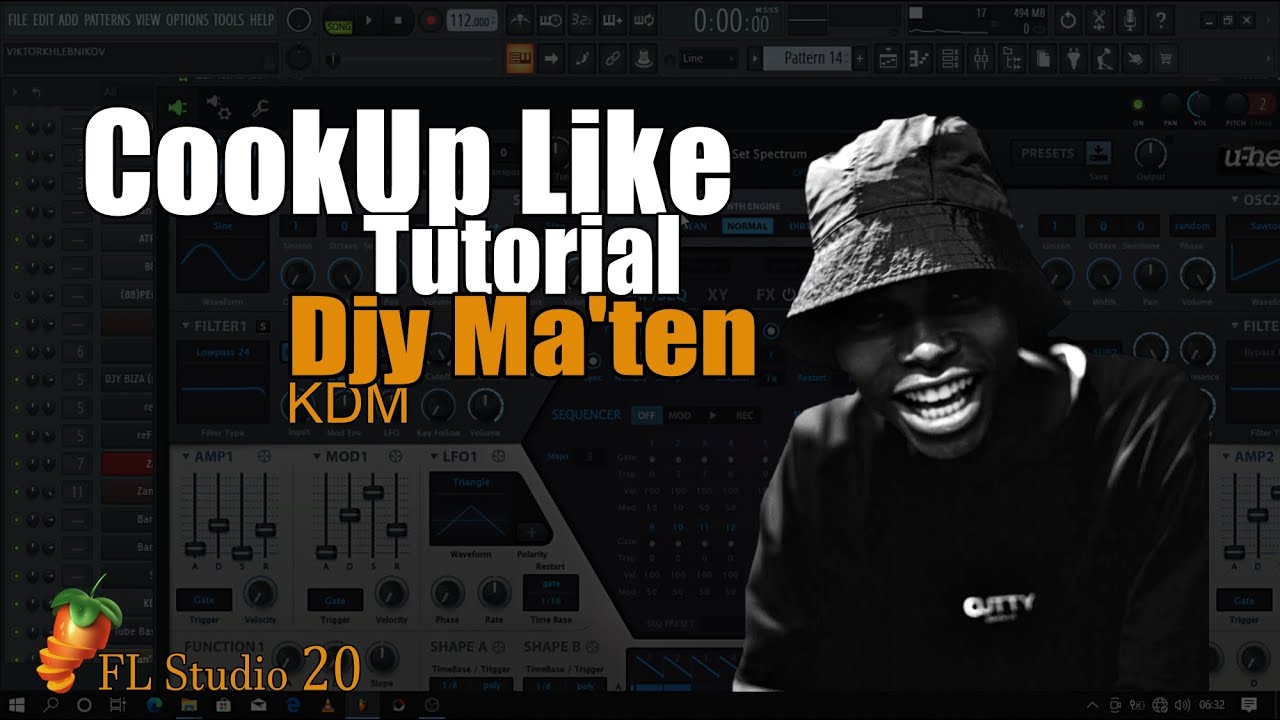Switch to the XY tab
The image size is (1280, 720).
tap(716, 295)
